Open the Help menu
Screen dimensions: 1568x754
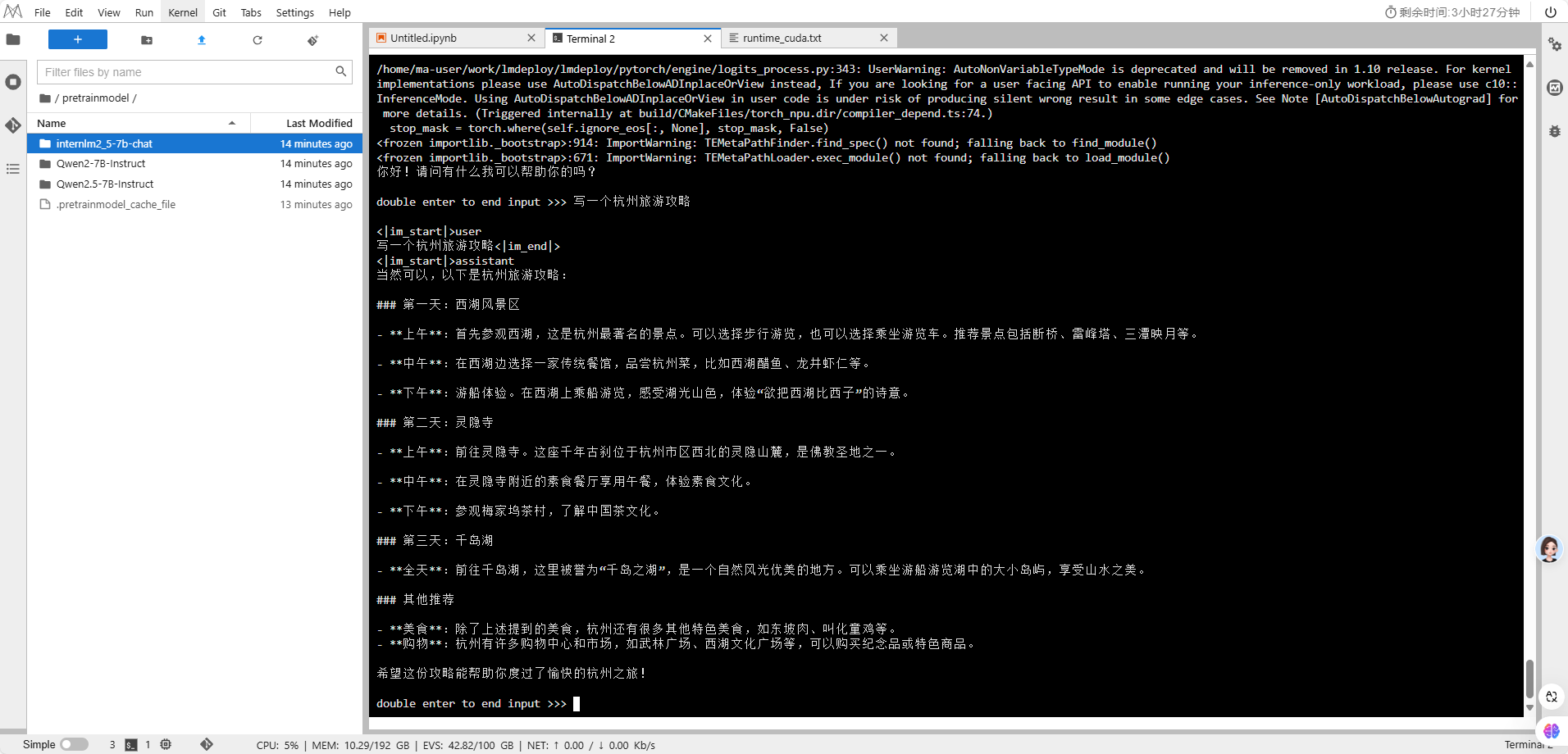(340, 12)
